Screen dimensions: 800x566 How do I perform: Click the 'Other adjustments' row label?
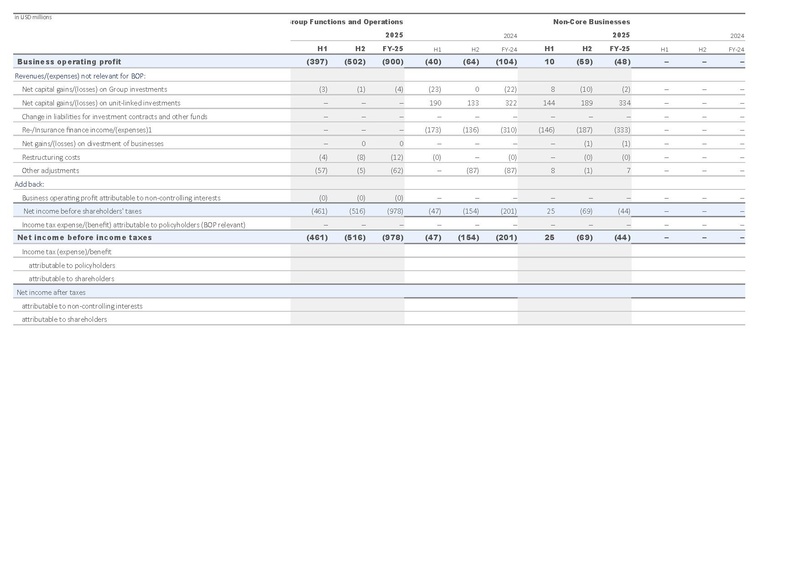(51, 170)
